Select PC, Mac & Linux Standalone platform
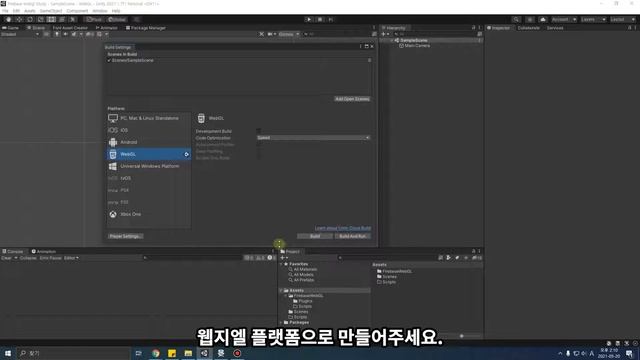Image resolution: width=640 pixels, height=360 pixels. (149, 118)
